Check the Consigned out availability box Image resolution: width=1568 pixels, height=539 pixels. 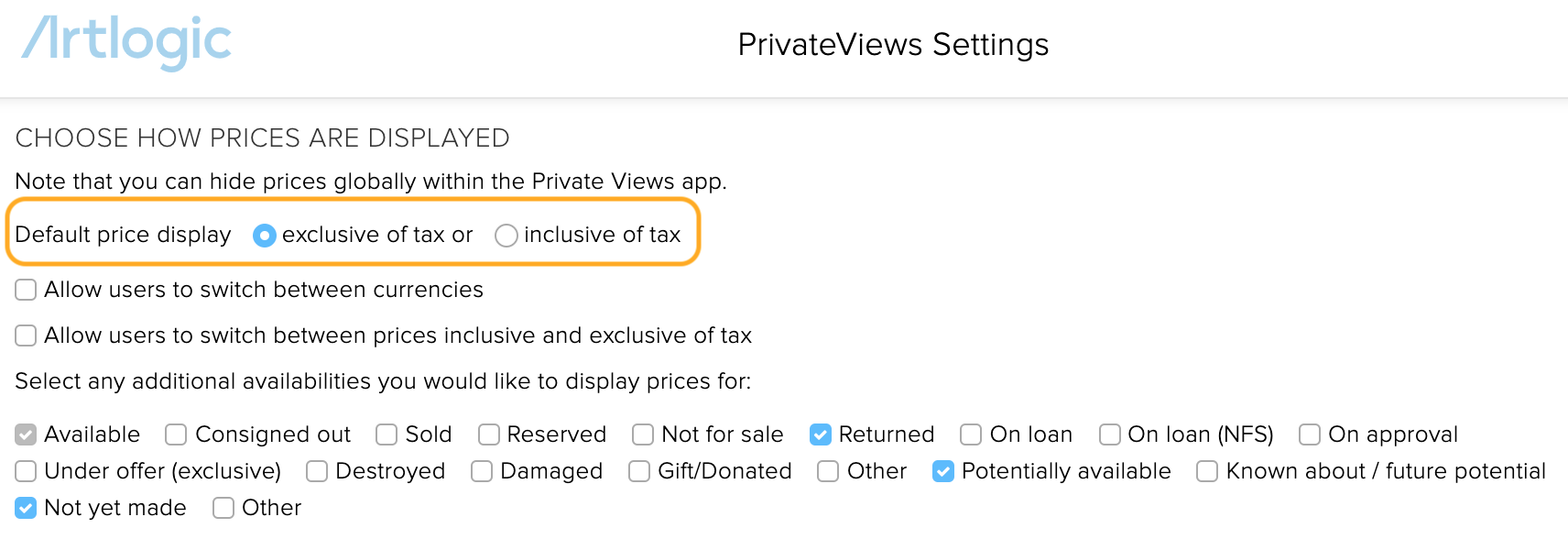(176, 434)
